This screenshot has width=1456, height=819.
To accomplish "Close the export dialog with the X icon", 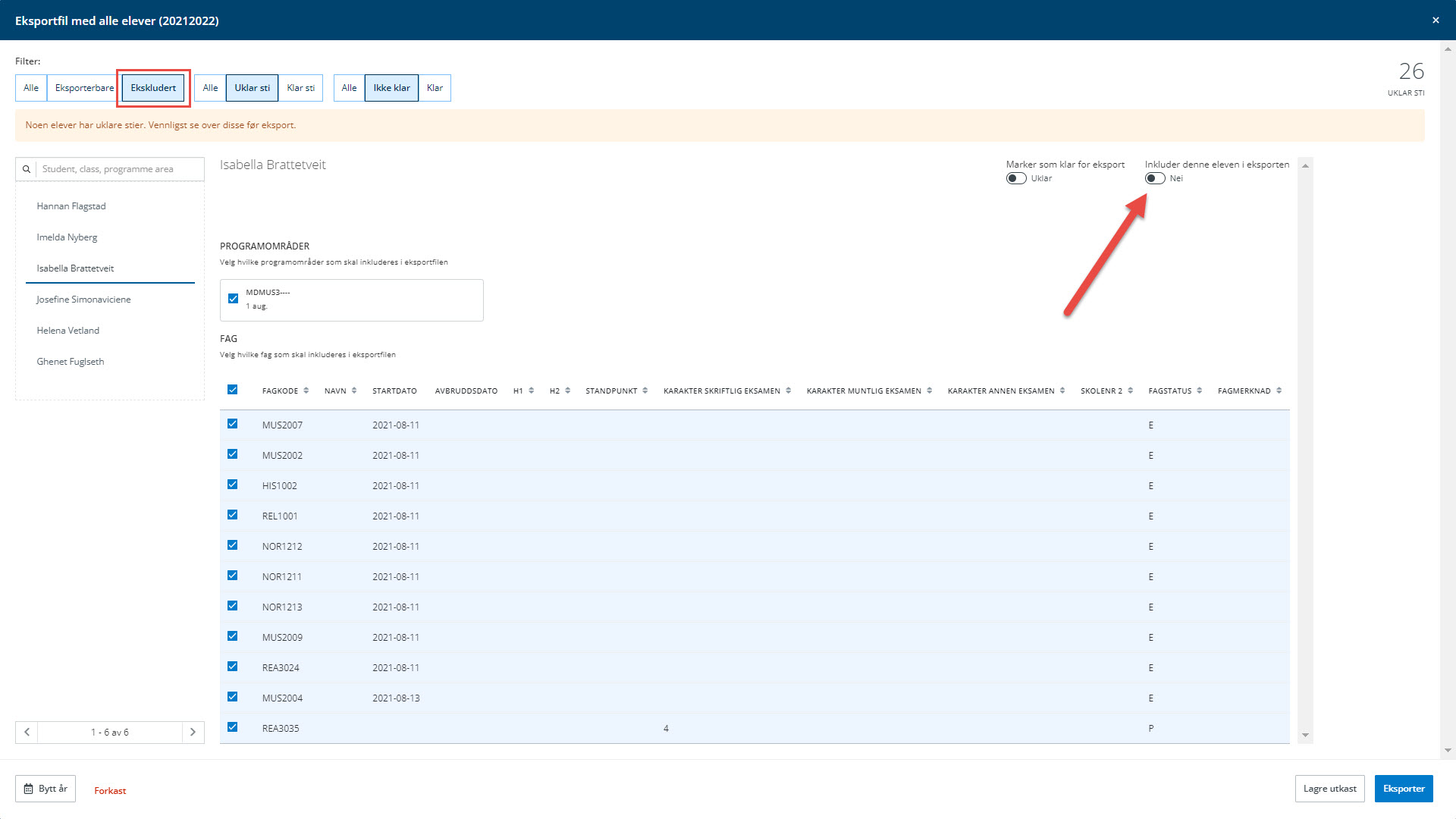I will tap(1436, 20).
